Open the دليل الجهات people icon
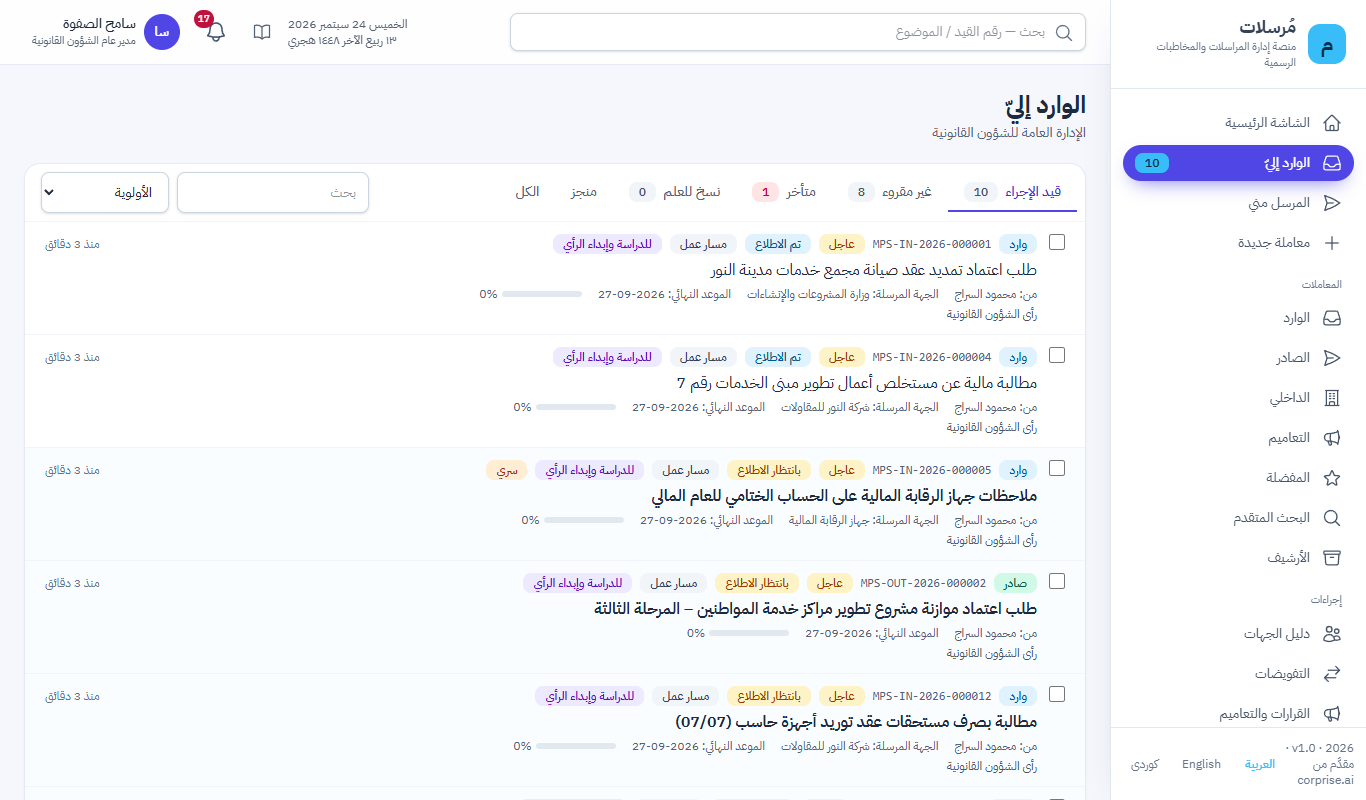 1332,634
